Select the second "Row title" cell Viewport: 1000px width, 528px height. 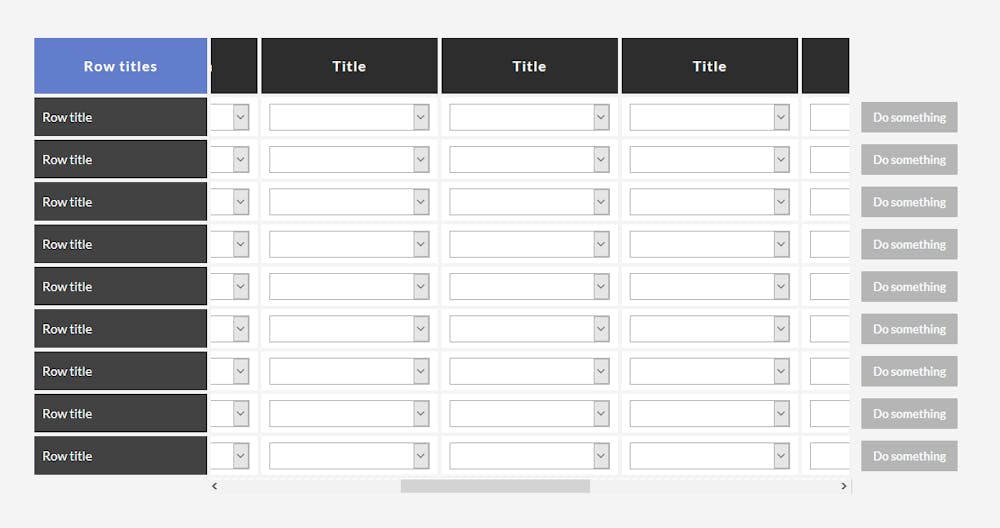pyautogui.click(x=120, y=160)
